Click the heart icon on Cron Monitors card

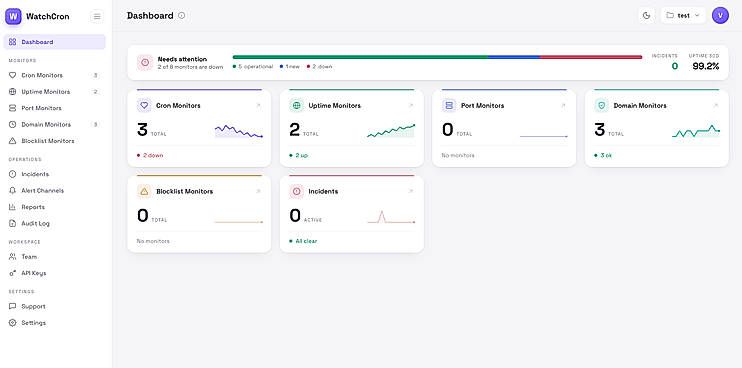(144, 105)
